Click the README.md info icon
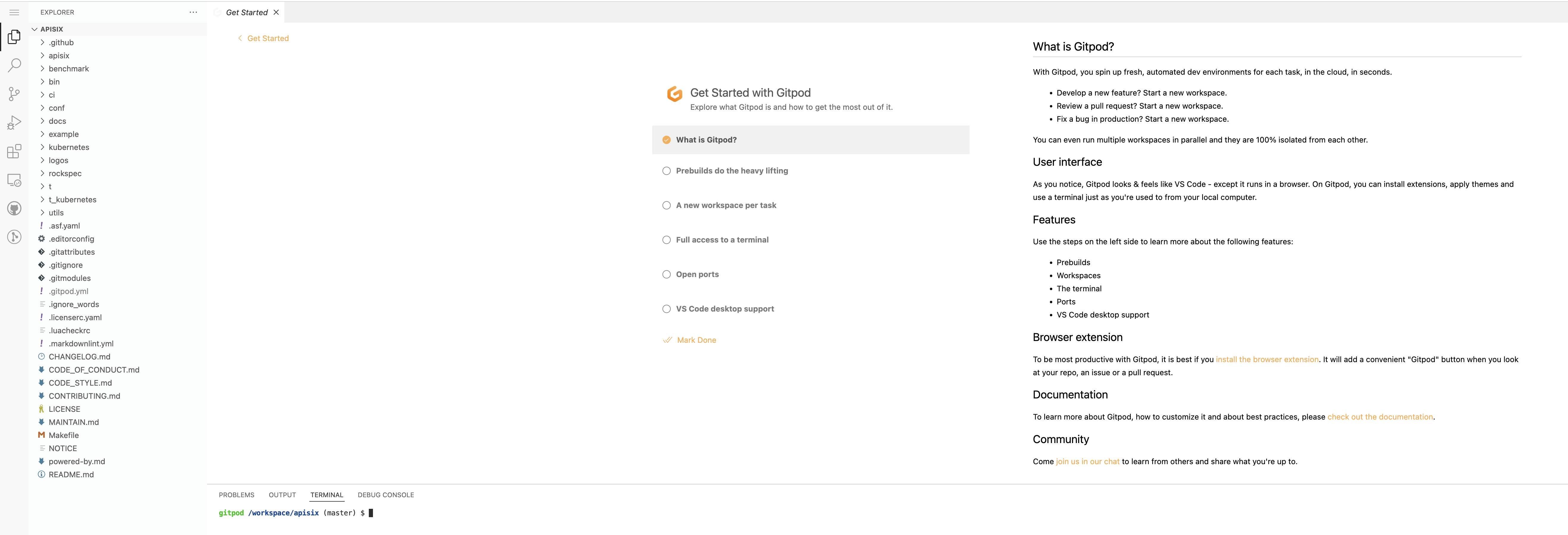The width and height of the screenshot is (1568, 535). (x=41, y=475)
